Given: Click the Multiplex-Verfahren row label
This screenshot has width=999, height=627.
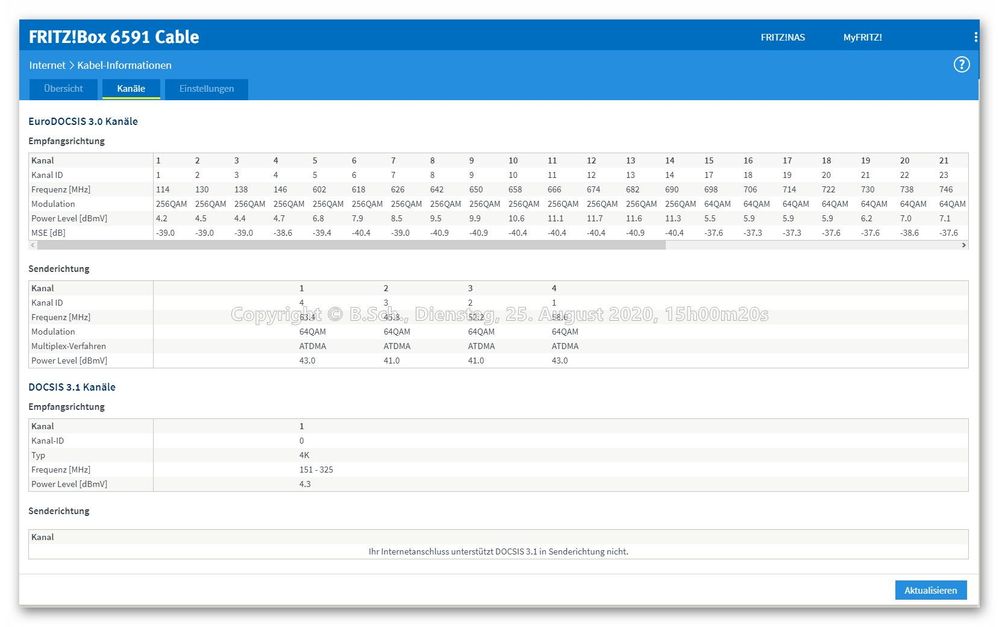Looking at the screenshot, I should 69,346.
